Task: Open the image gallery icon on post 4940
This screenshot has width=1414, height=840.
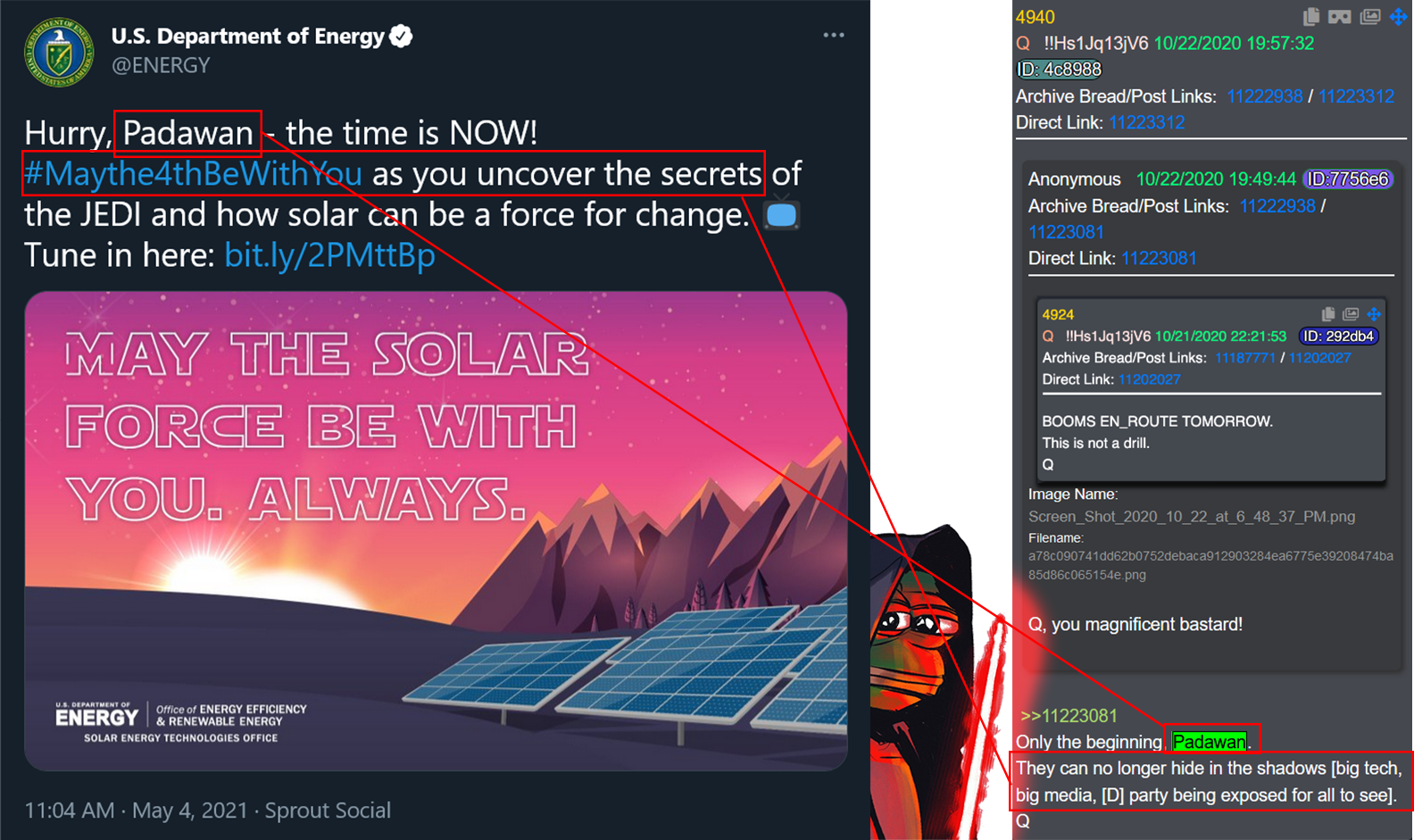Action: tap(1370, 17)
